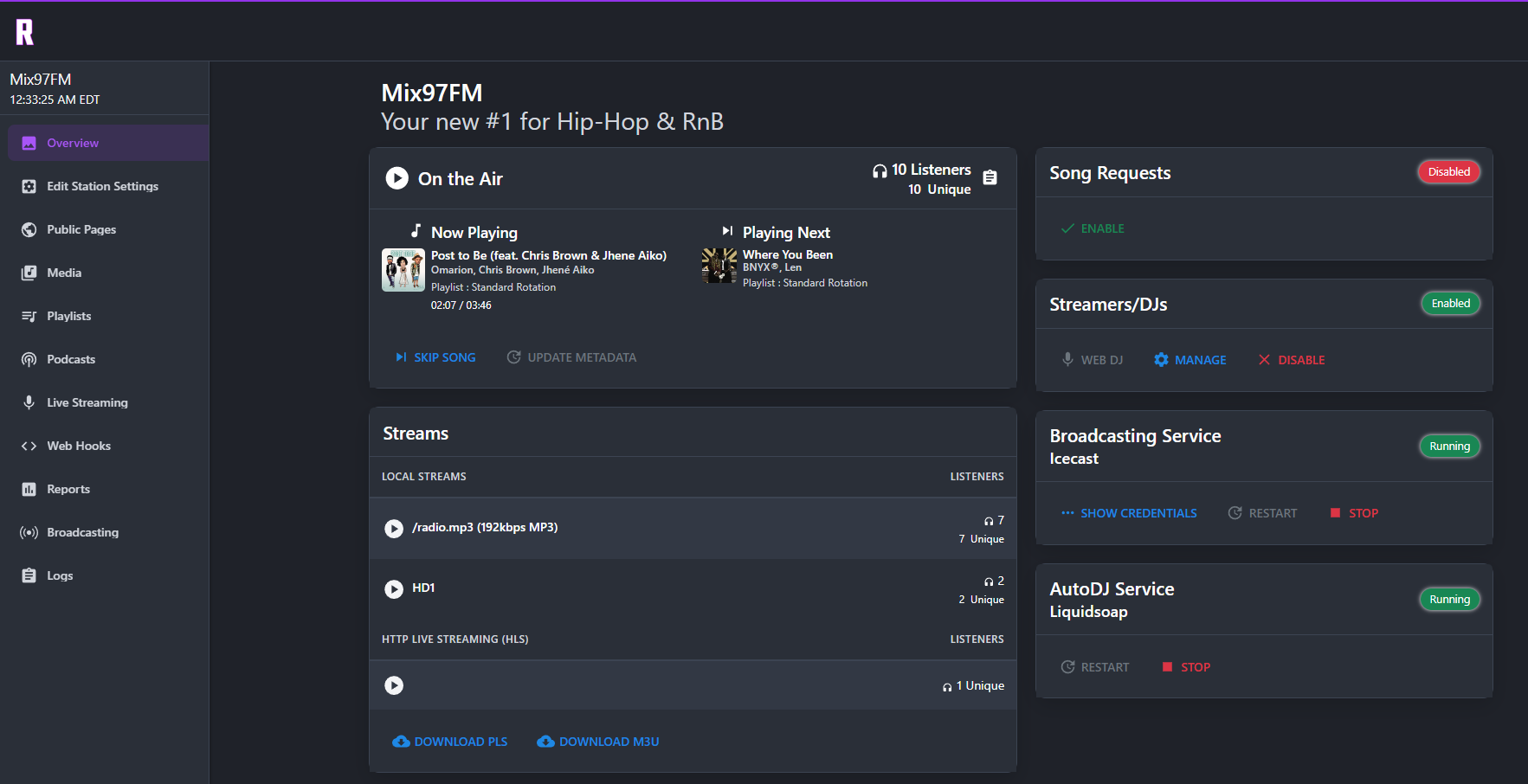The height and width of the screenshot is (784, 1528).
Task: Click the Live Streaming microphone icon
Action: (x=29, y=402)
